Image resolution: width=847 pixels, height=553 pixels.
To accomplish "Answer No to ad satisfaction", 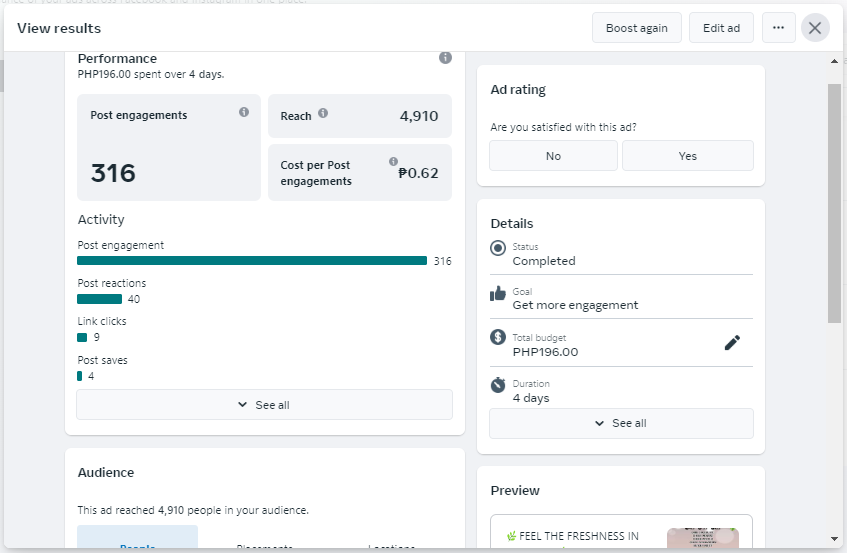I will (553, 156).
